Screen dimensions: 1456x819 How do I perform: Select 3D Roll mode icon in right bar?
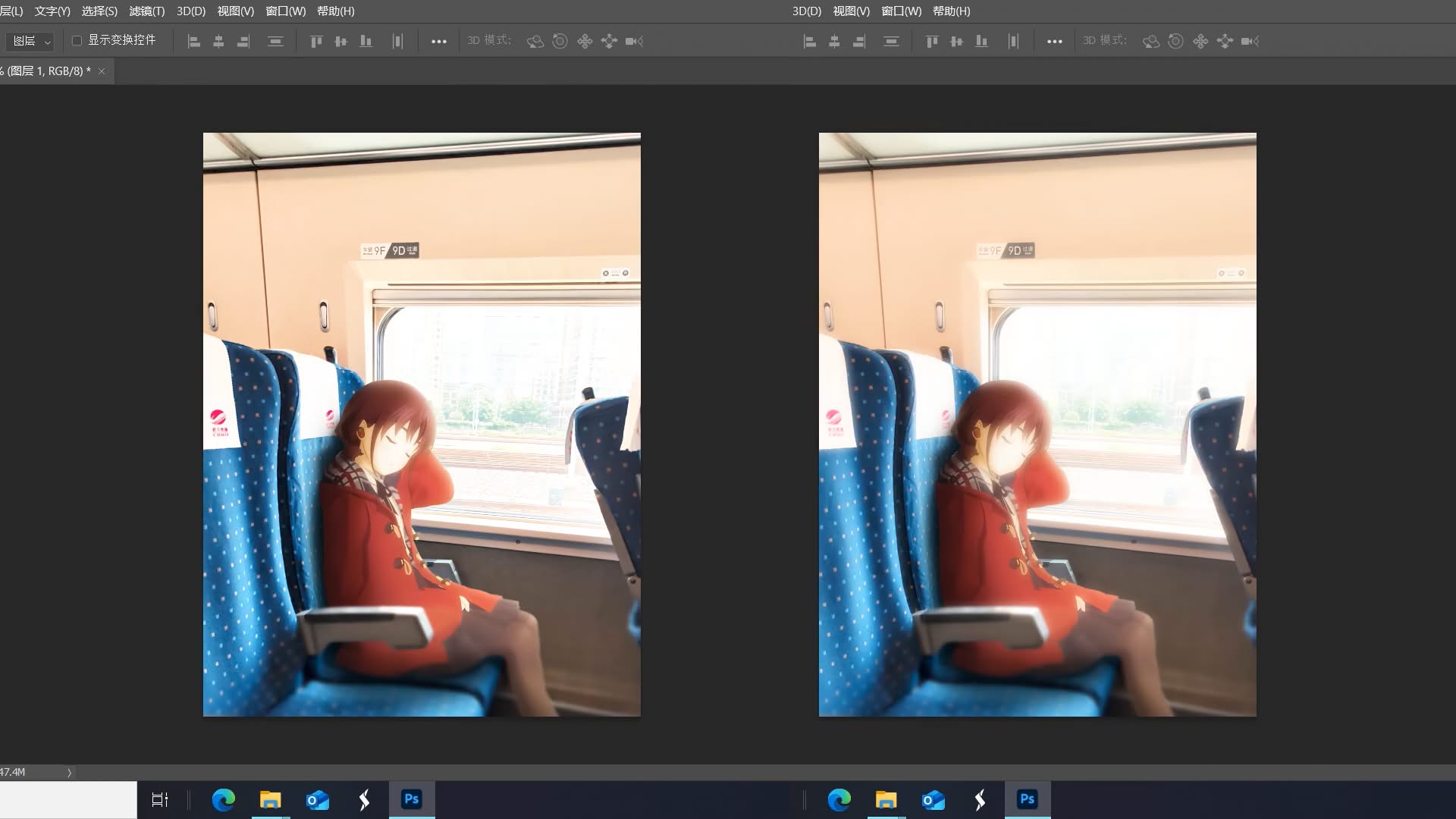[x=1176, y=42]
